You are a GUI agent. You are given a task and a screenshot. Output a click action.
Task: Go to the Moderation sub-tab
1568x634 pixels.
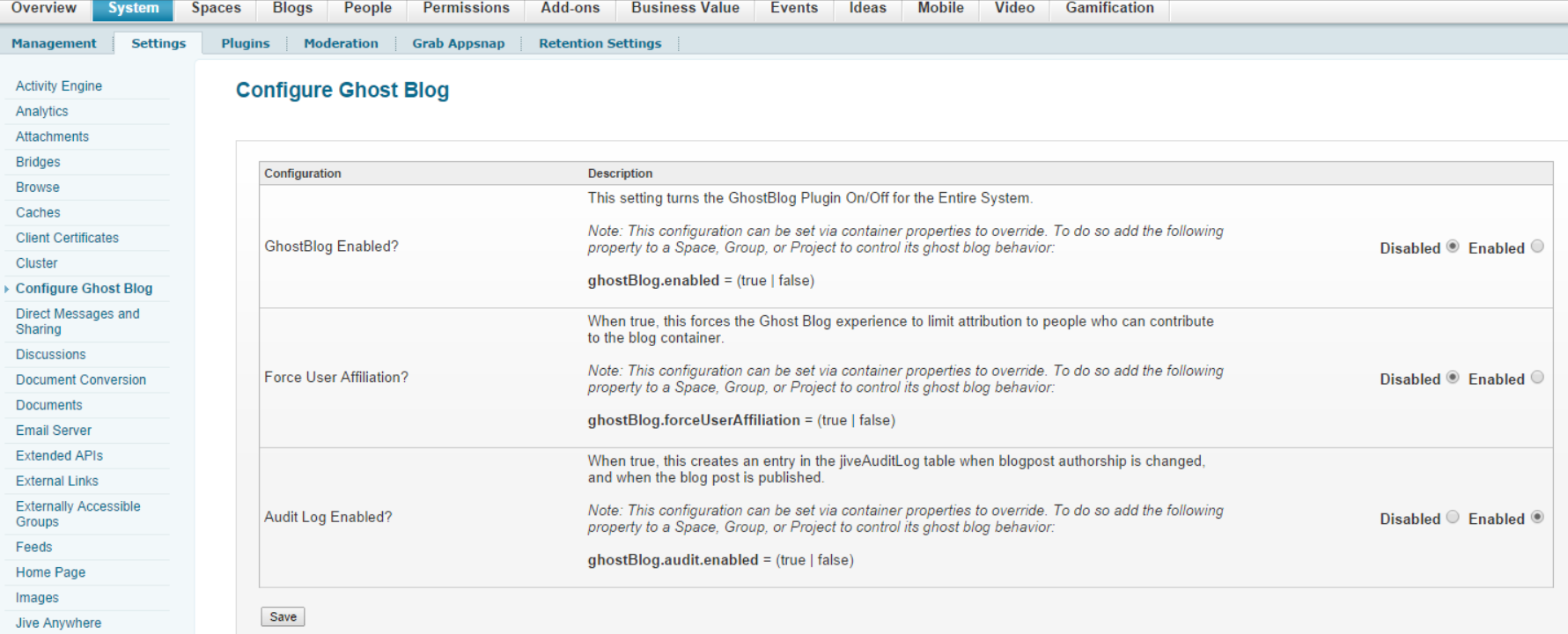341,43
